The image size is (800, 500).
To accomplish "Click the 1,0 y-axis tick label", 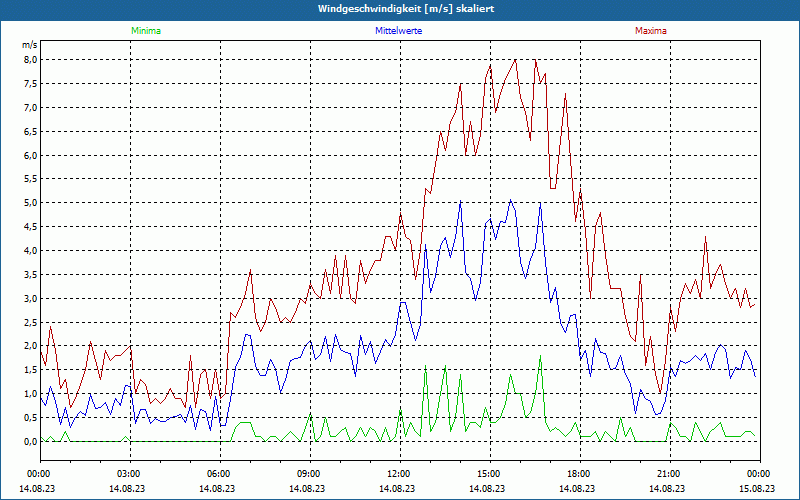I will click(x=29, y=394).
